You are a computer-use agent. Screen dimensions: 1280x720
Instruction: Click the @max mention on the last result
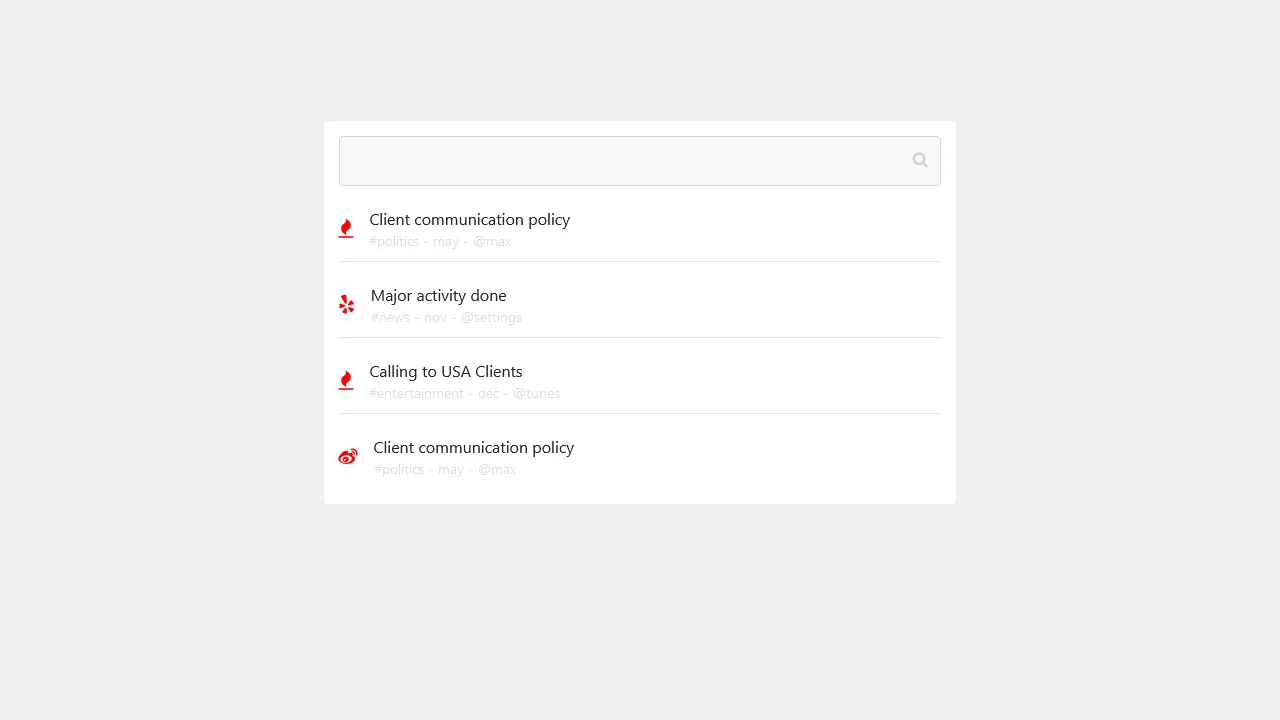[497, 469]
